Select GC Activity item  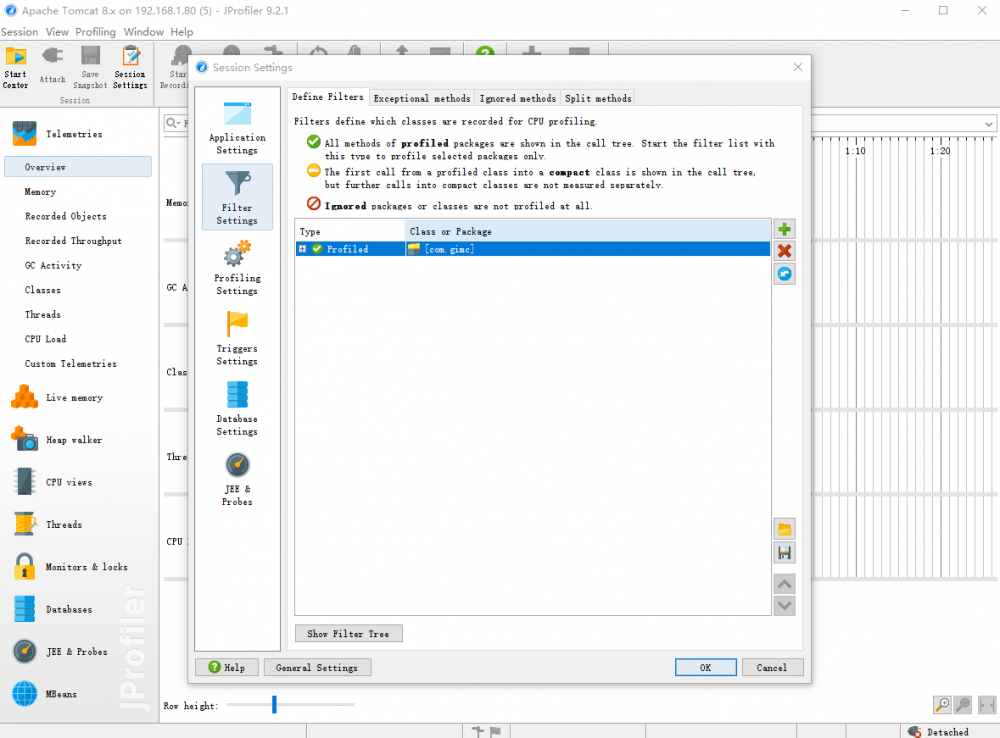point(54,265)
